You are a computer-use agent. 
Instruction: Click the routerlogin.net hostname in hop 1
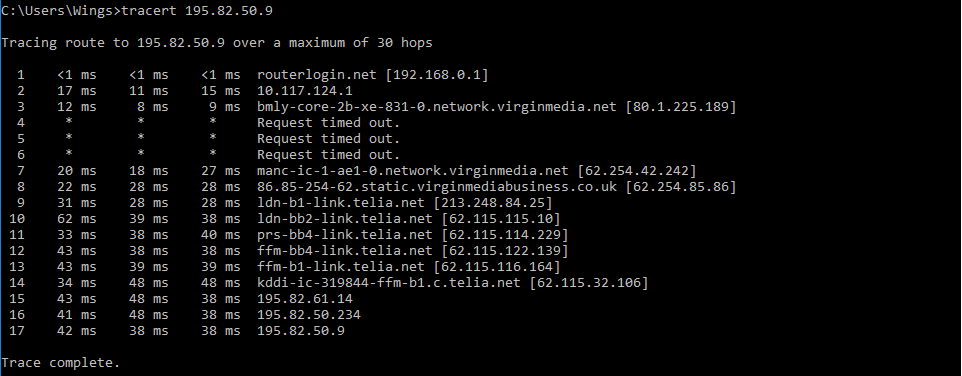(317, 75)
